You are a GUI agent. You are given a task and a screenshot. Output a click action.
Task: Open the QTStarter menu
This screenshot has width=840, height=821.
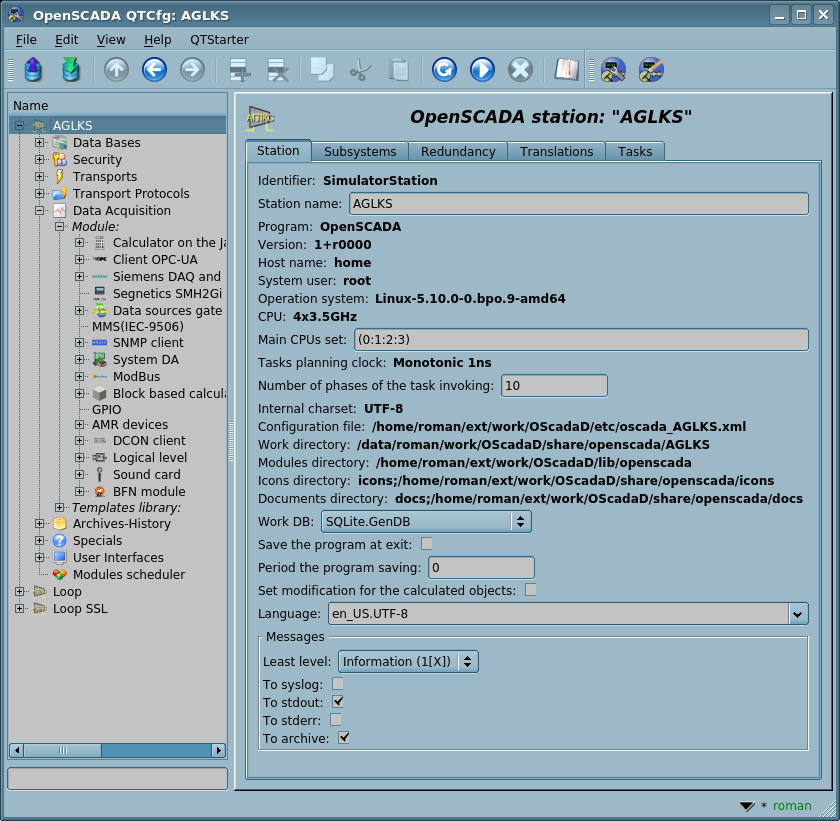click(219, 40)
